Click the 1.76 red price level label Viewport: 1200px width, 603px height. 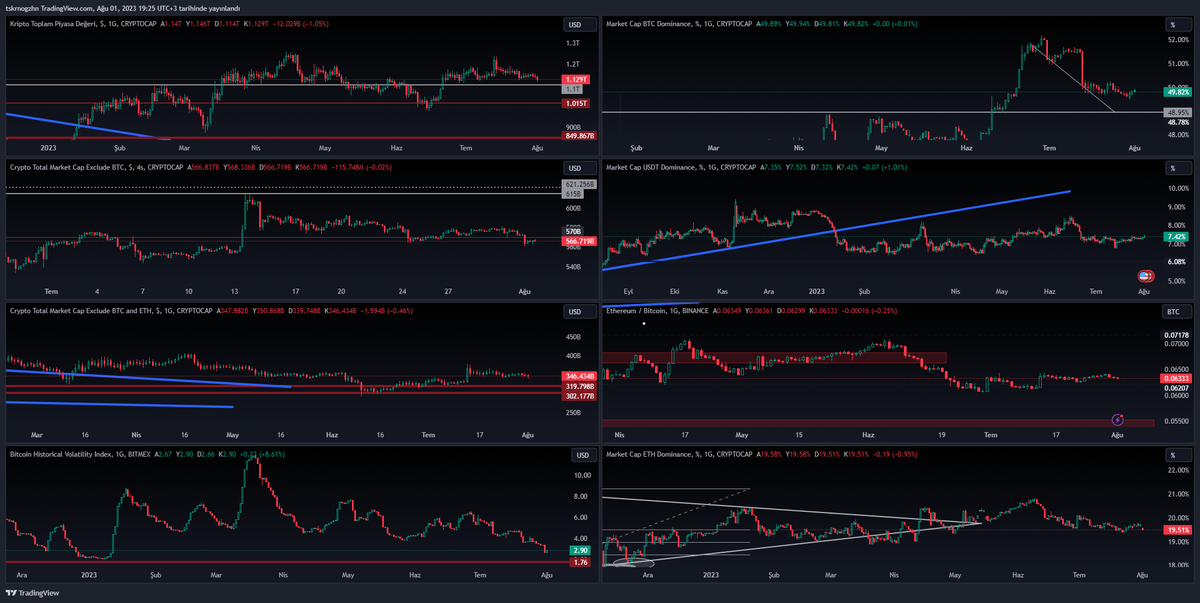tap(580, 562)
